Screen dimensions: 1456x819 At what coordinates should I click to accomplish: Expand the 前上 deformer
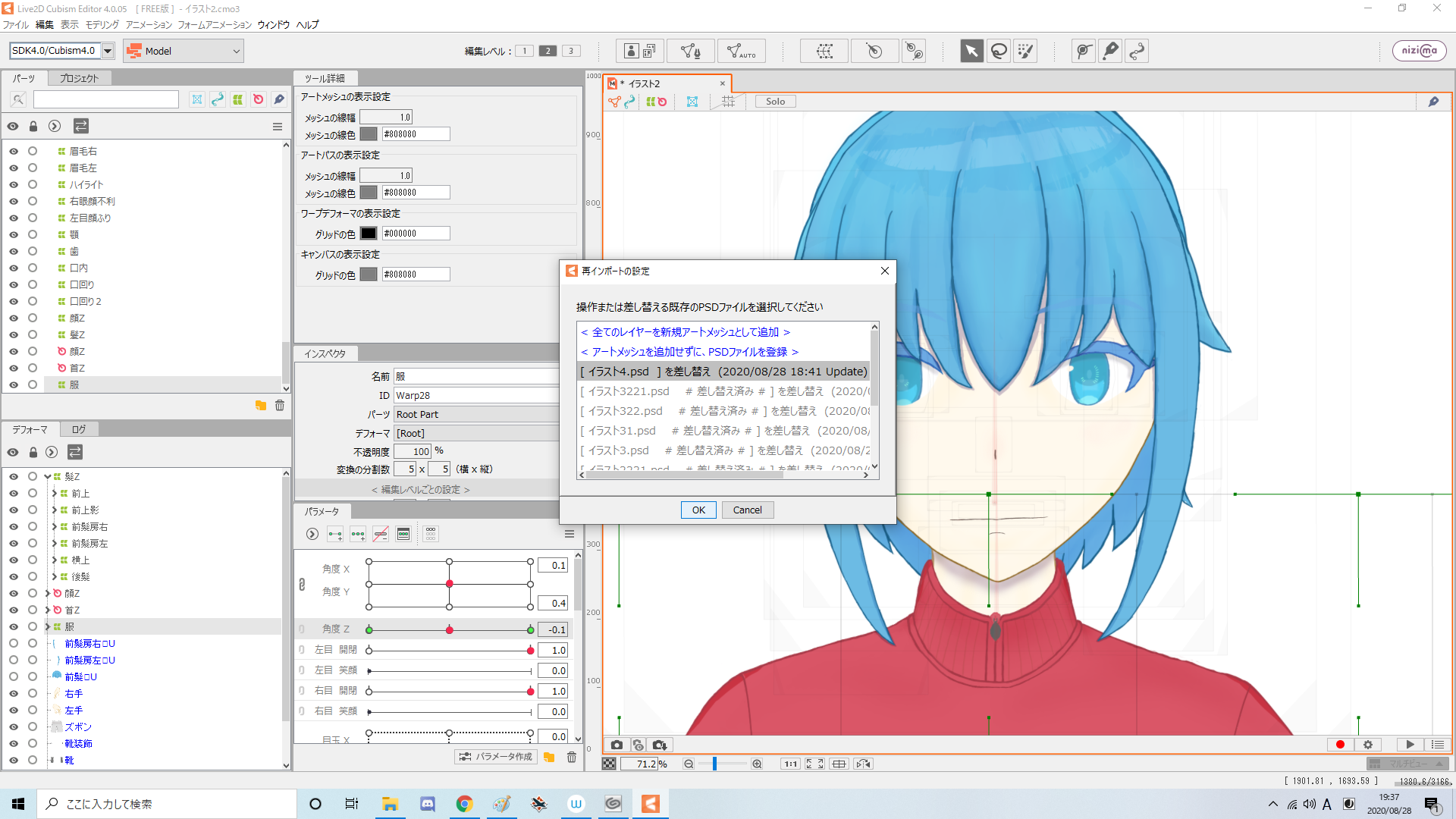54,494
